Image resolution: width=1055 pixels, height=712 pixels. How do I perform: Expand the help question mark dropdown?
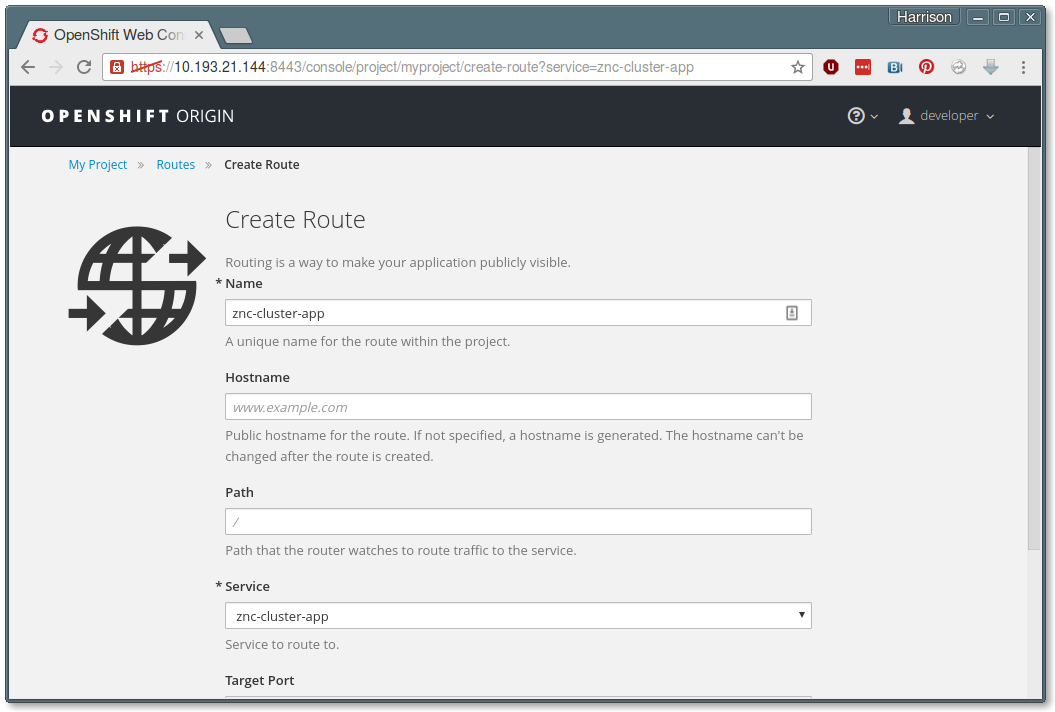(x=862, y=116)
